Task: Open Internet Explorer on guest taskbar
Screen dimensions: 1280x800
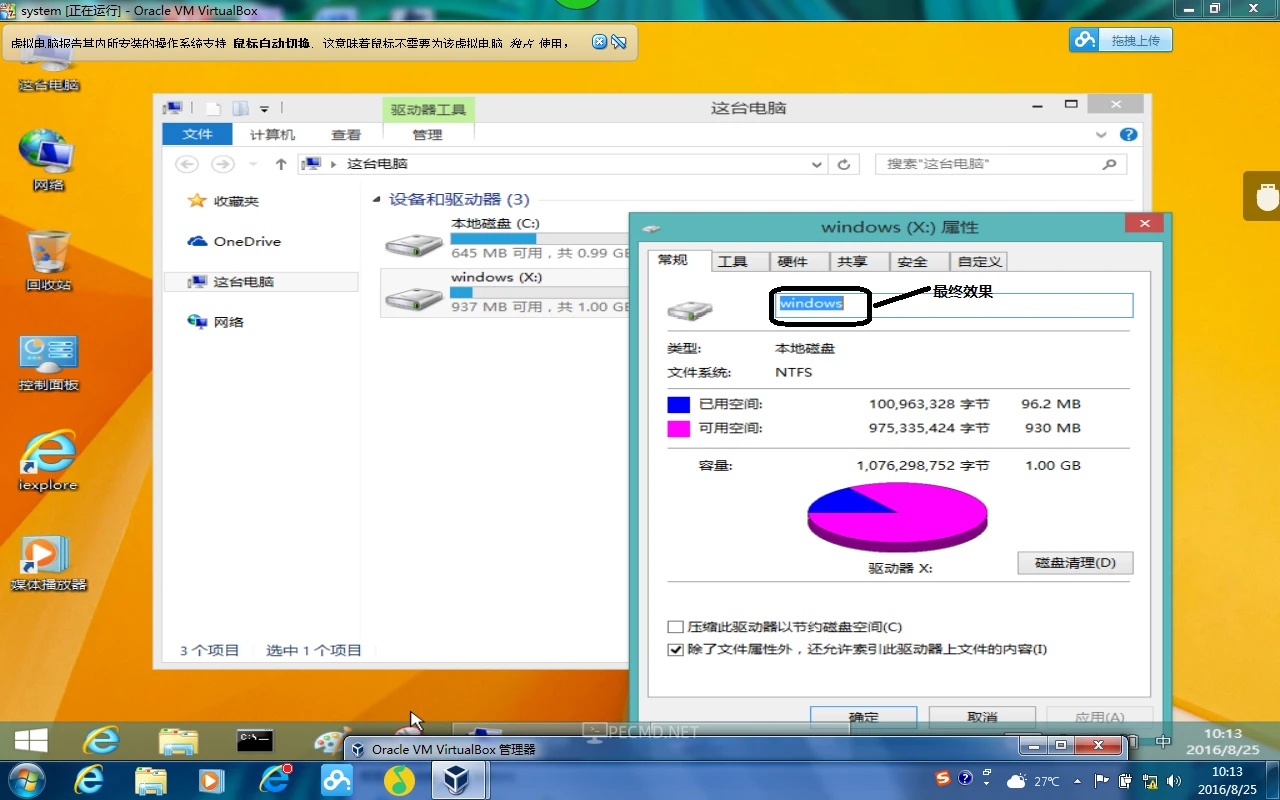Action: point(101,741)
